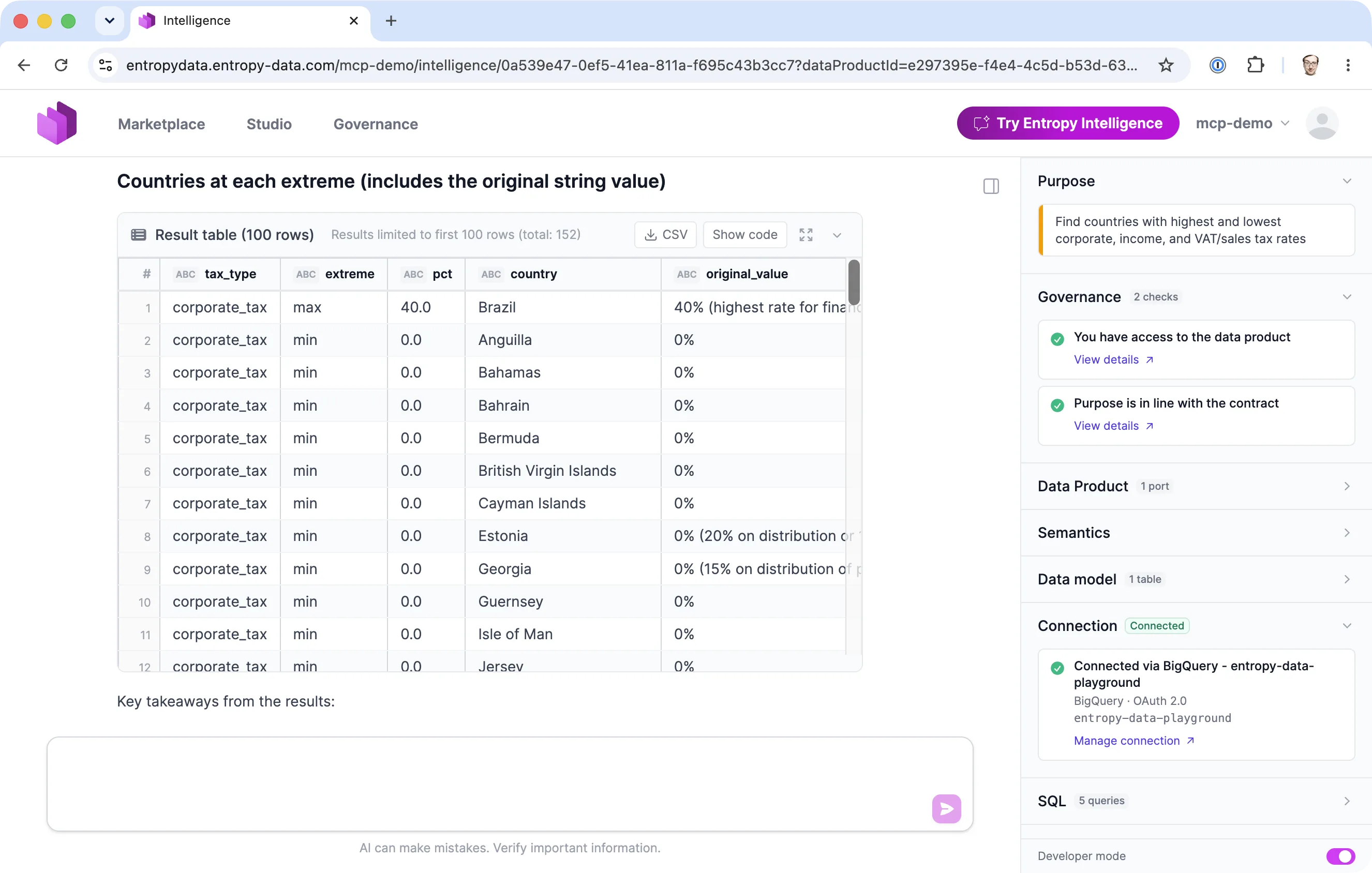Click the Entropy Data logo
The height and width of the screenshot is (873, 1372).
click(56, 123)
